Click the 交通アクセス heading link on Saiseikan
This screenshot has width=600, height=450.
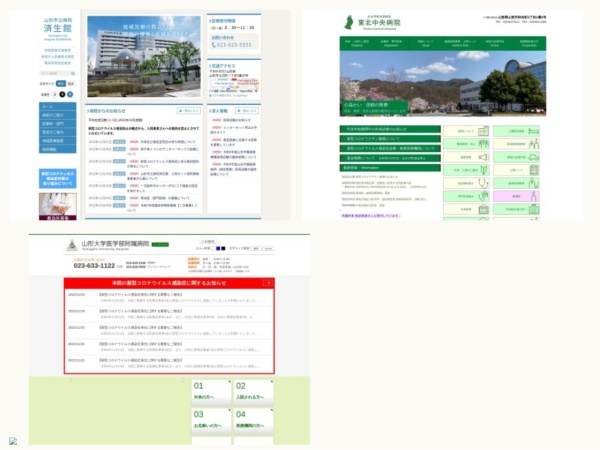pyautogui.click(x=222, y=66)
